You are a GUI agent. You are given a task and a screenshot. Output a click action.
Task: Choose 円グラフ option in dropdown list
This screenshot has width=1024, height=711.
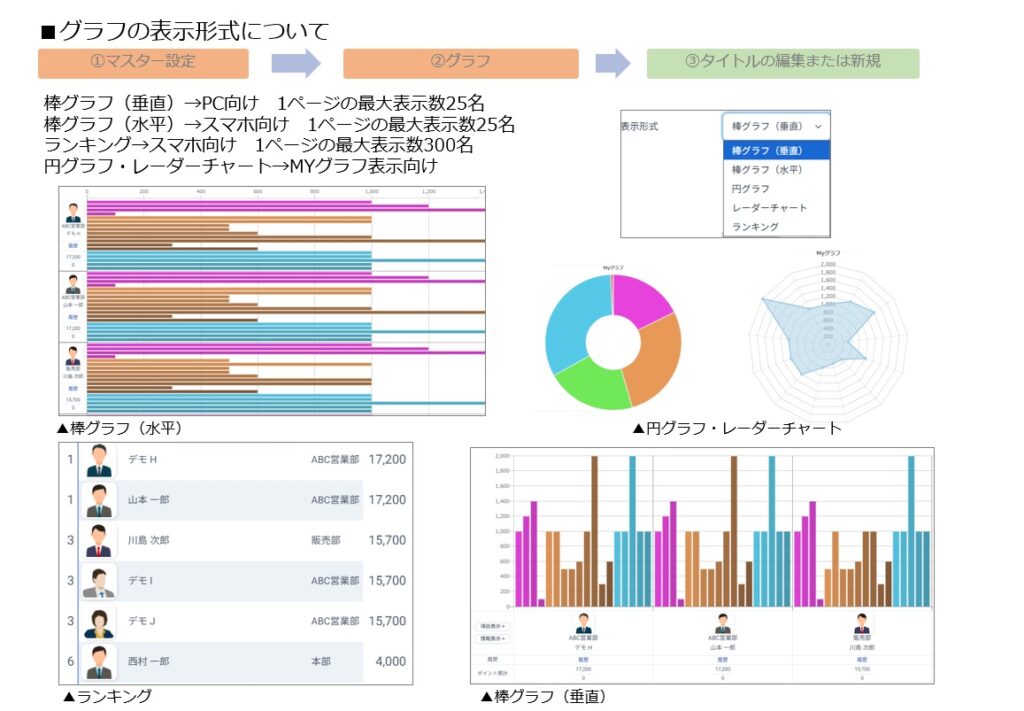(751, 189)
